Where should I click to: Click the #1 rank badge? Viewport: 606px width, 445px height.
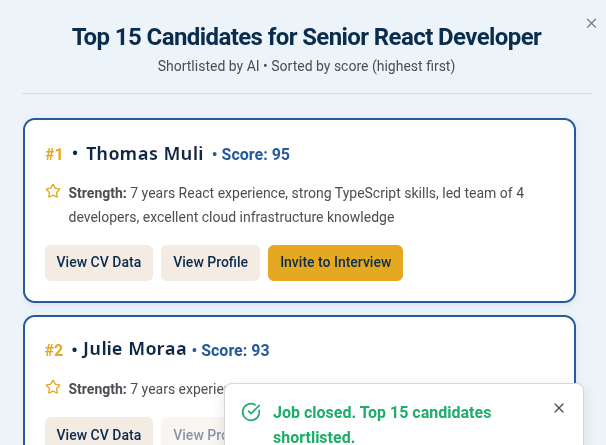54,155
